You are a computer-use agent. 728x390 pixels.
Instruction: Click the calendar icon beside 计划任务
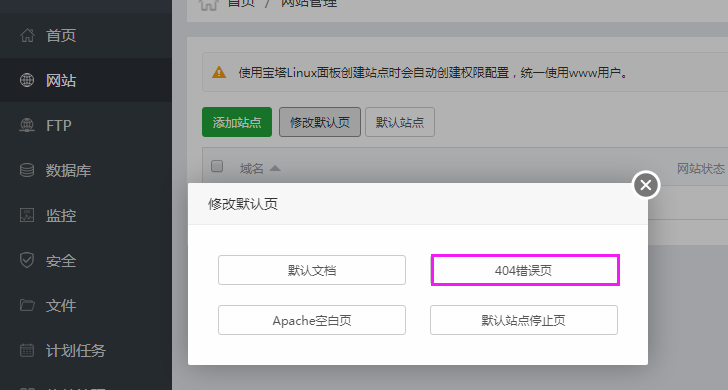(27, 351)
